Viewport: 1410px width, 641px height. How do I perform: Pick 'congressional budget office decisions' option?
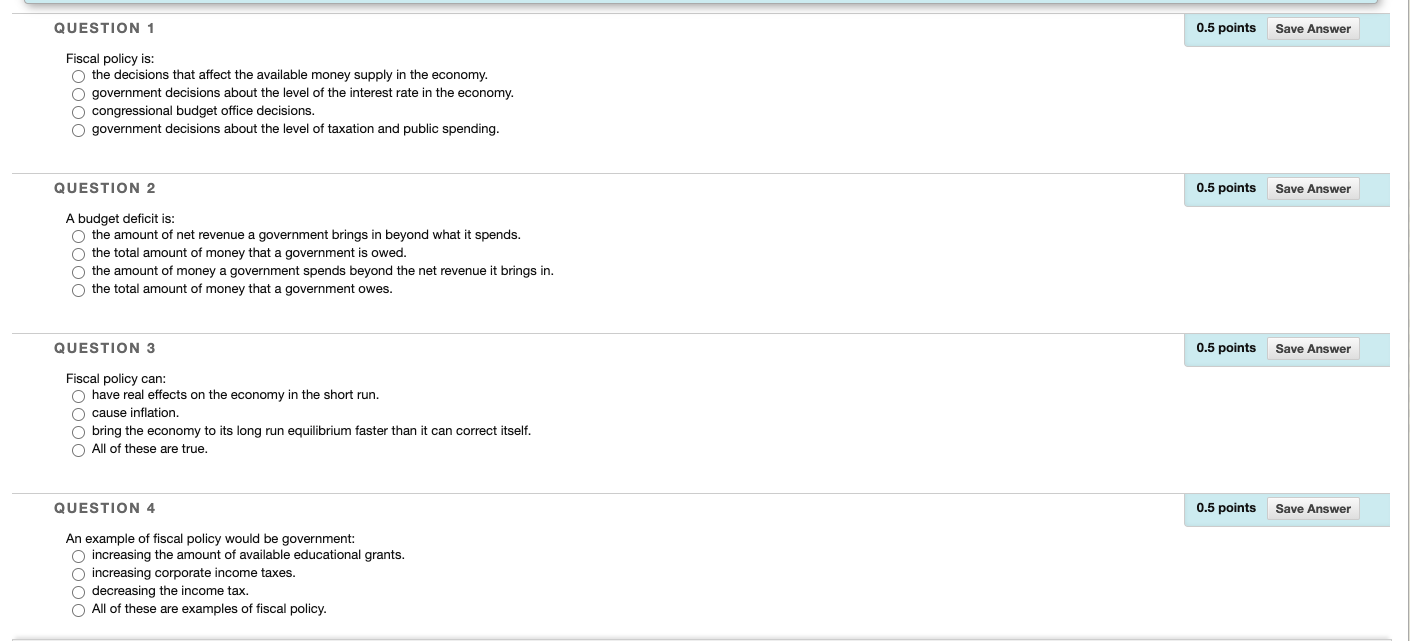click(78, 112)
